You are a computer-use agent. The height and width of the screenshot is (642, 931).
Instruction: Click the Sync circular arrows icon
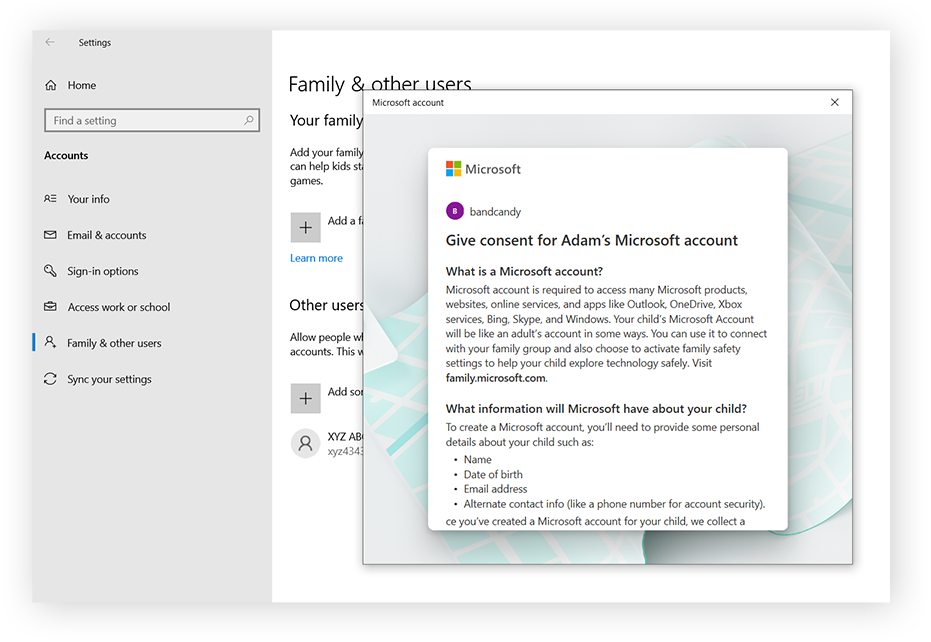[x=50, y=378]
